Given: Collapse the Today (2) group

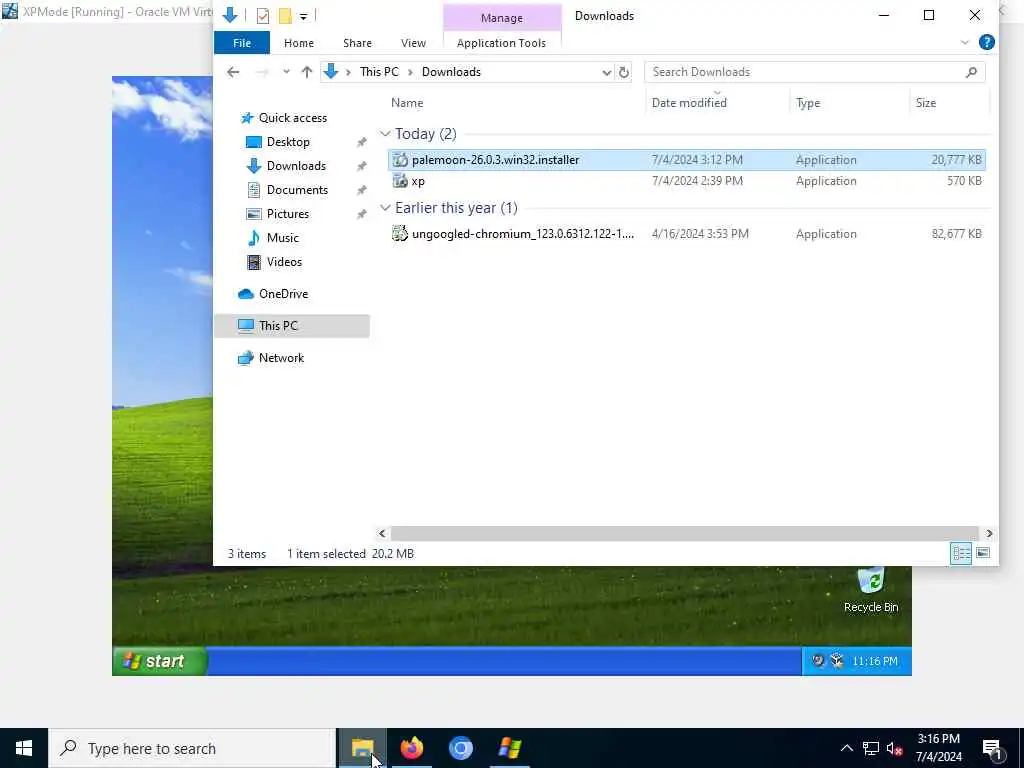Looking at the screenshot, I should [385, 134].
